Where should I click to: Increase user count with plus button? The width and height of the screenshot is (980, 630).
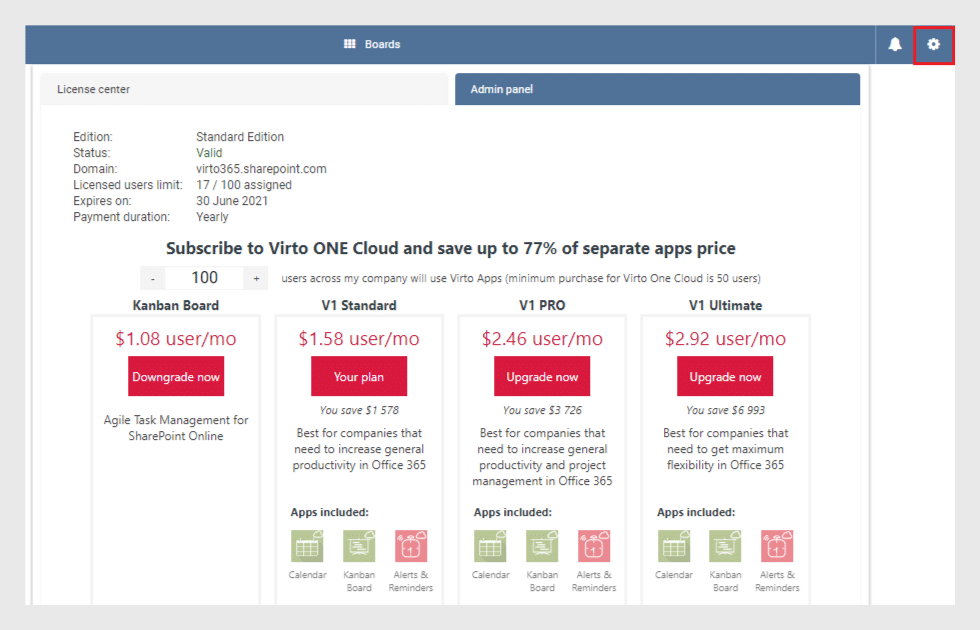pos(256,278)
